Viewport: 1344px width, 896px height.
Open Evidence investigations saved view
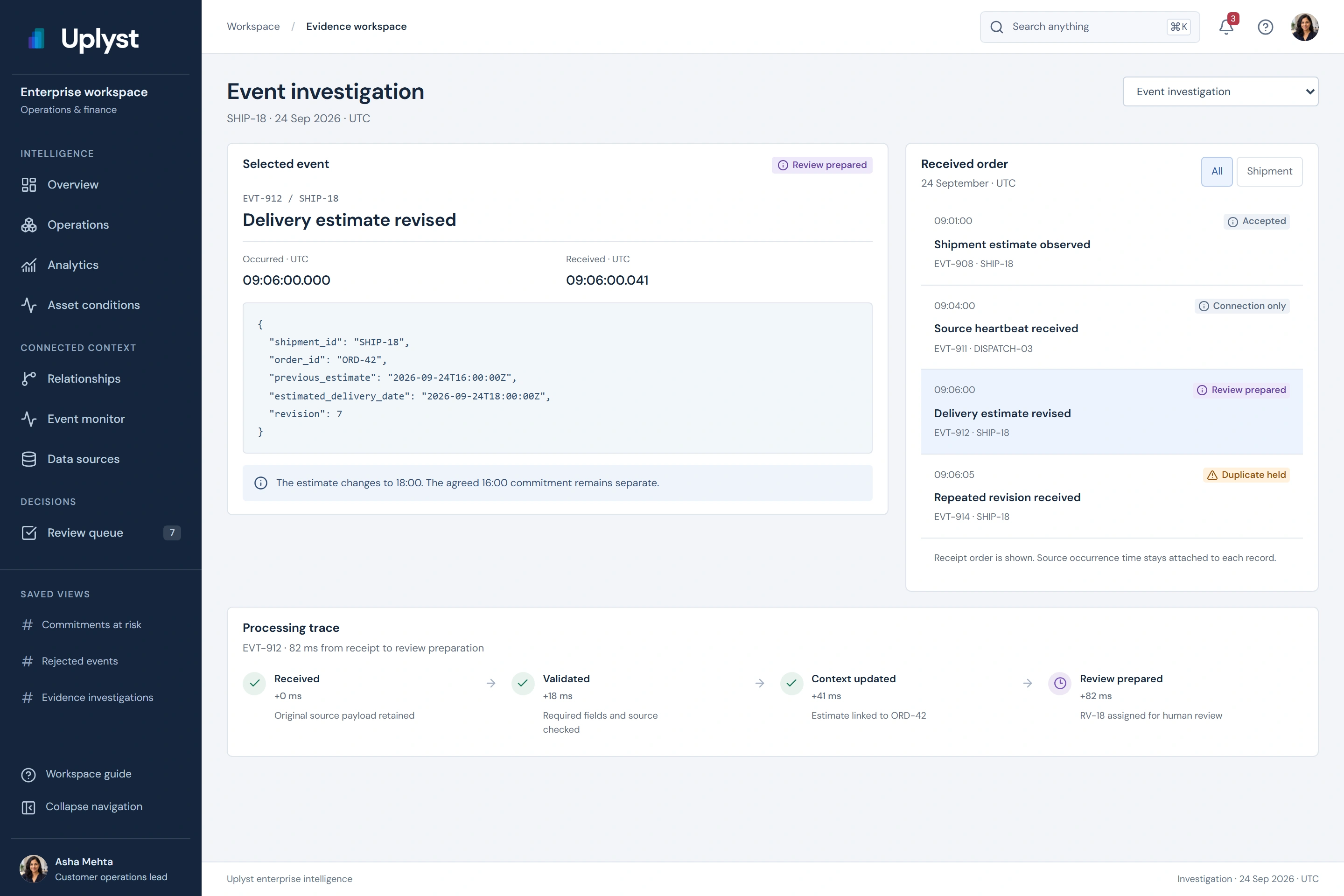click(x=101, y=697)
